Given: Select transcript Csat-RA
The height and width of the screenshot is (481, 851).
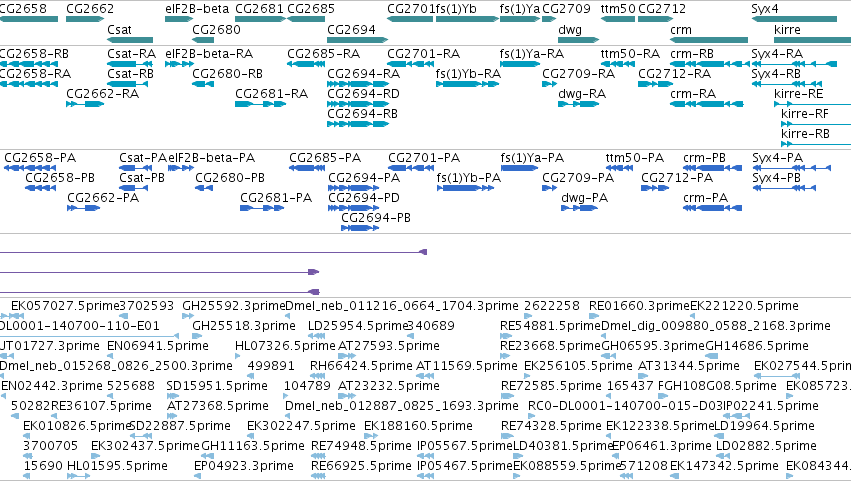Looking at the screenshot, I should click(x=130, y=64).
